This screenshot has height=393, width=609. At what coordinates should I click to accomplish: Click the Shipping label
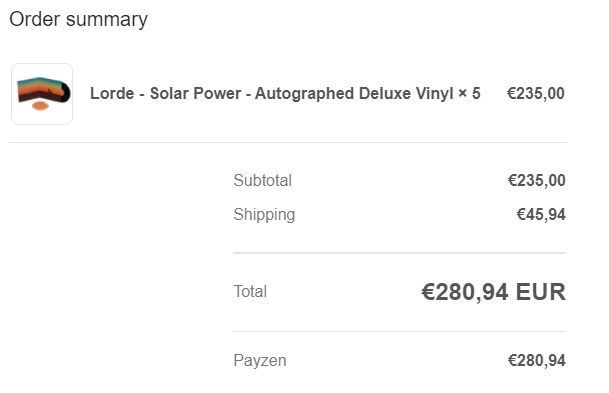point(264,215)
